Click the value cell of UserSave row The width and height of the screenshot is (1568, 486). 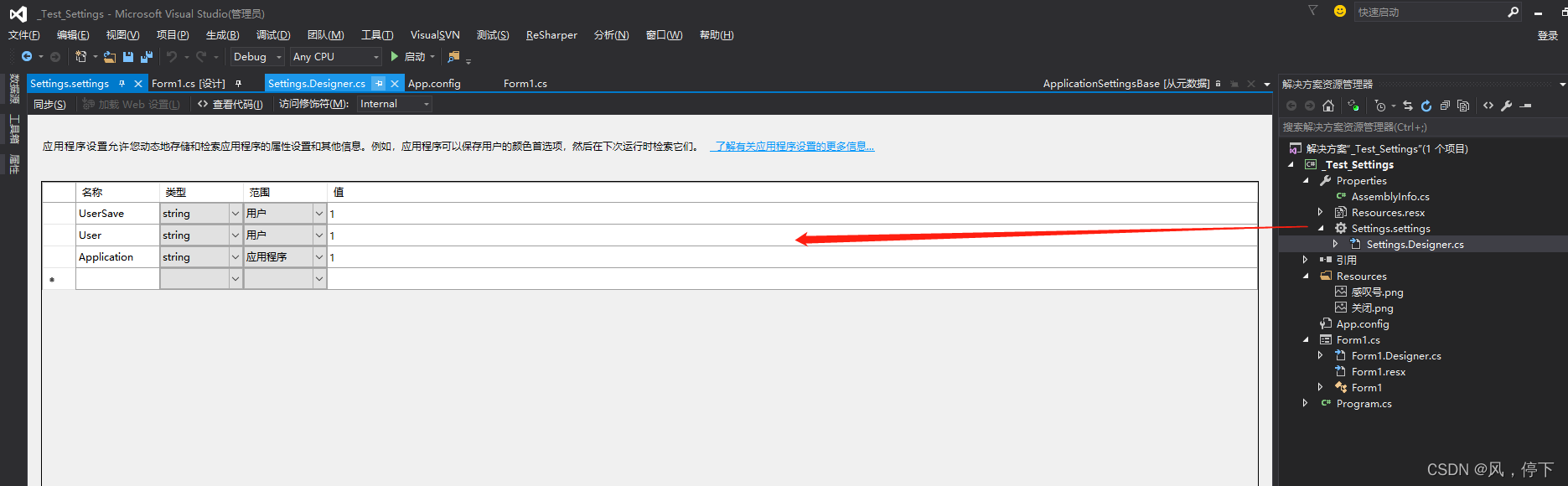coord(792,214)
